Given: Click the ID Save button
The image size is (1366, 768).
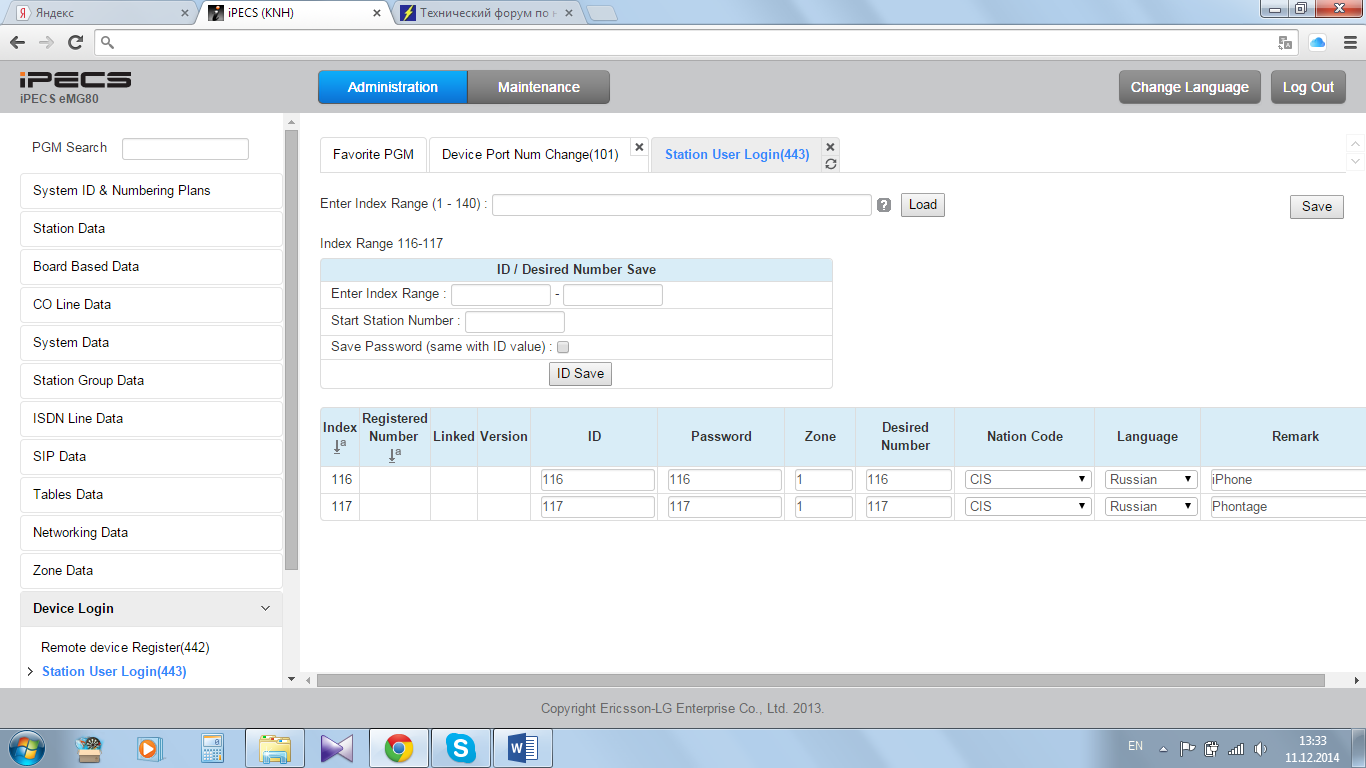Looking at the screenshot, I should 580,373.
